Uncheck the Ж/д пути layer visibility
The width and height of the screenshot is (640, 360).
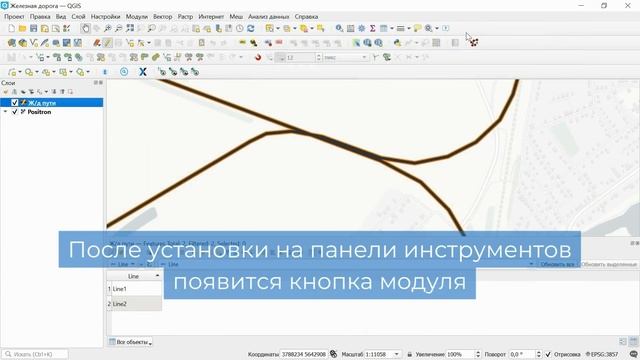click(x=15, y=102)
